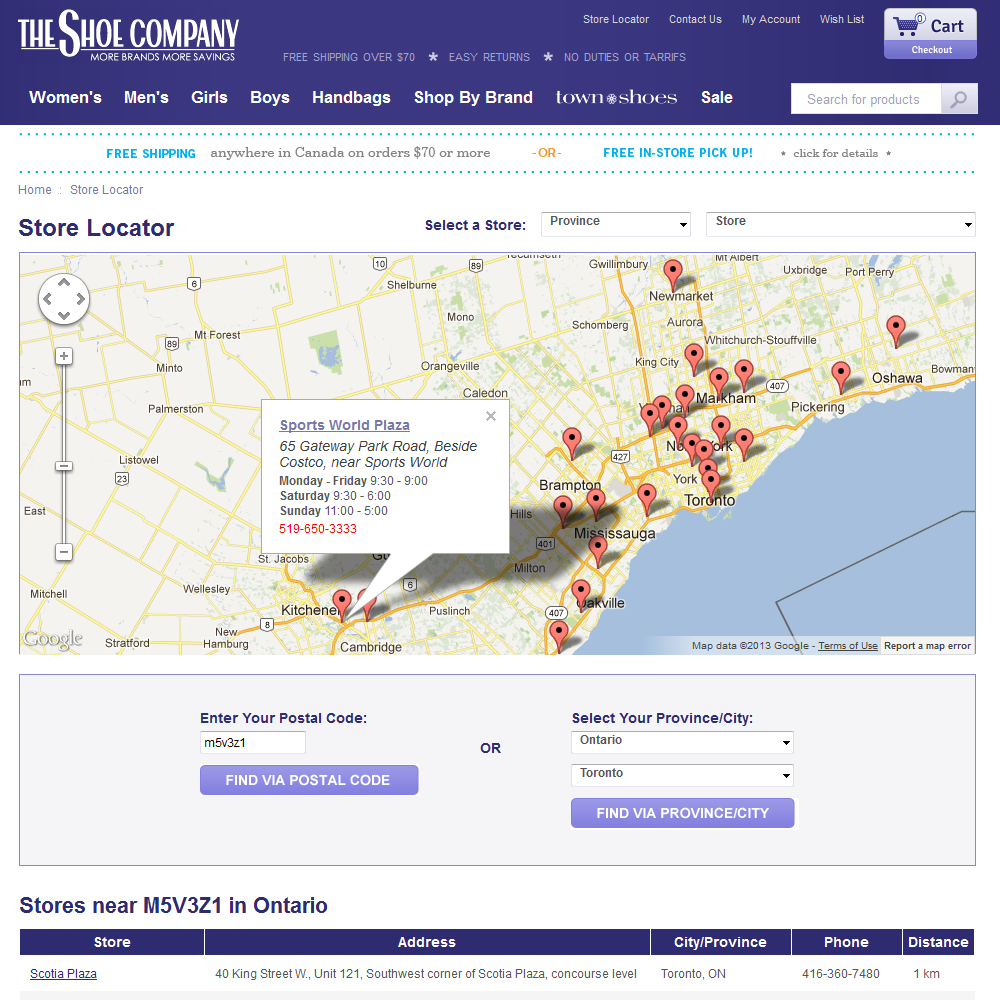This screenshot has width=1000, height=1000.
Task: Pan the map right arrow
Action: [80, 298]
